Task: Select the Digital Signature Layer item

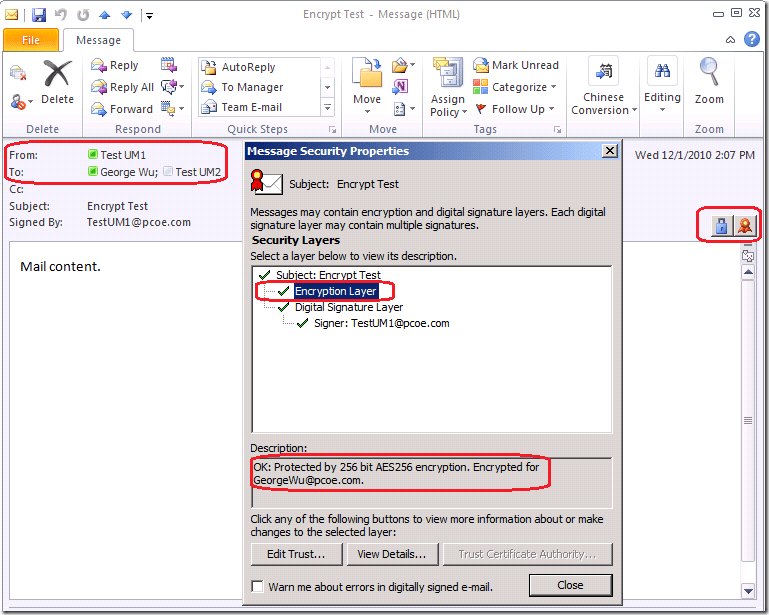Action: click(349, 308)
